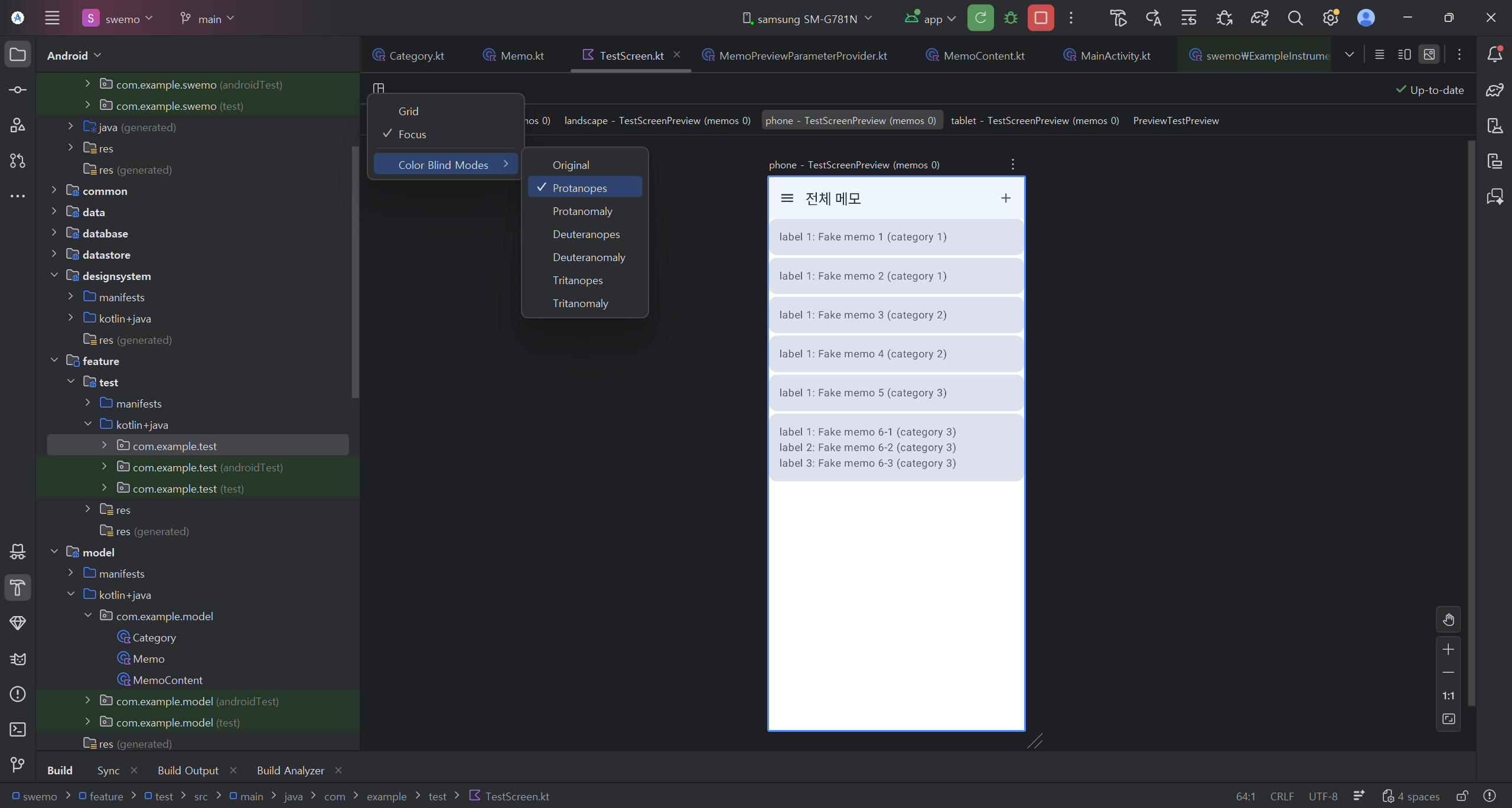1512x808 pixels.
Task: Choose the Original color mode
Action: 571,165
